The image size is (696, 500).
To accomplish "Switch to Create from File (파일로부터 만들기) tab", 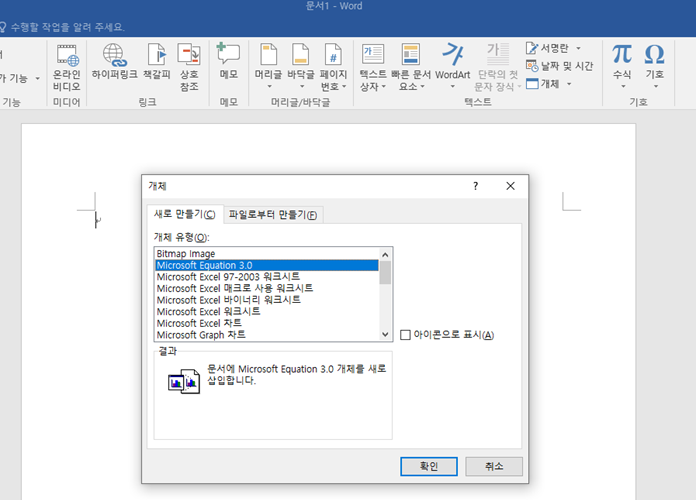I will pyautogui.click(x=273, y=215).
